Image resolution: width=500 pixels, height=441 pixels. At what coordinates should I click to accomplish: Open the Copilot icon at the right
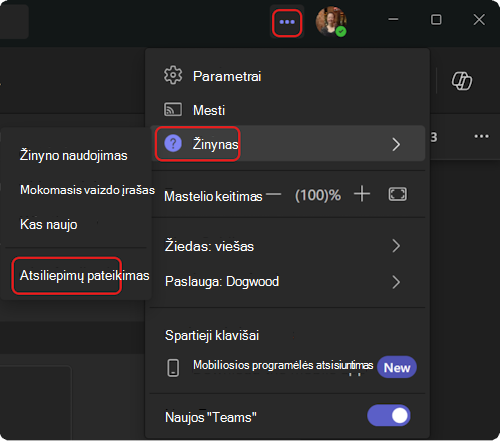point(462,81)
